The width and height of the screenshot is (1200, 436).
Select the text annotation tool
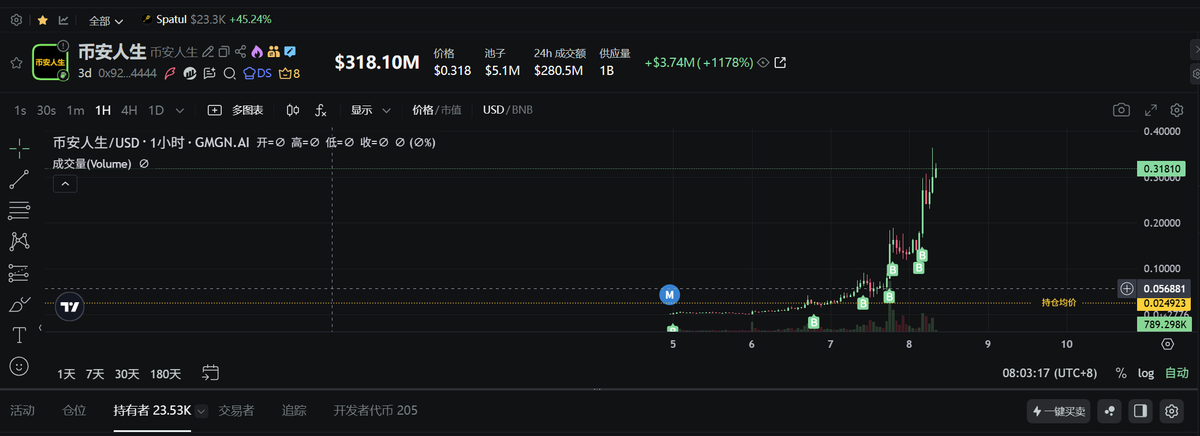(19, 335)
